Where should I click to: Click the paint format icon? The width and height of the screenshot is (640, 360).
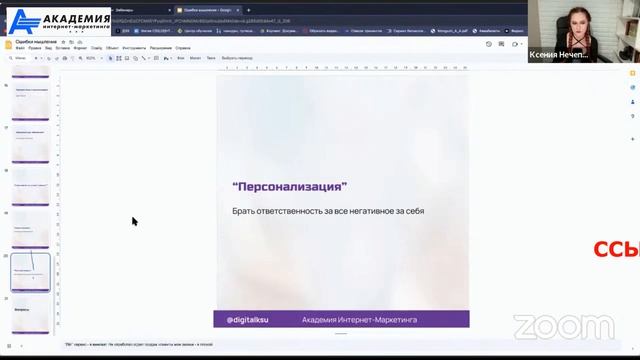coord(72,58)
